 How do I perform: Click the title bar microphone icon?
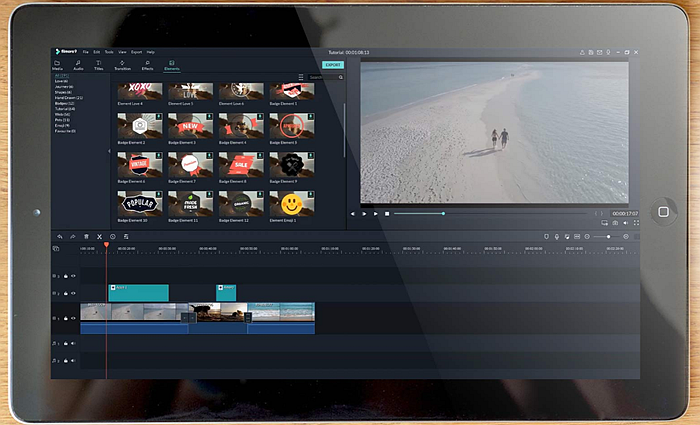608,52
